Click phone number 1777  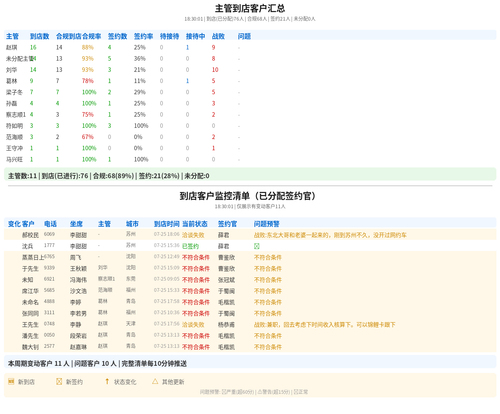click(x=49, y=245)
